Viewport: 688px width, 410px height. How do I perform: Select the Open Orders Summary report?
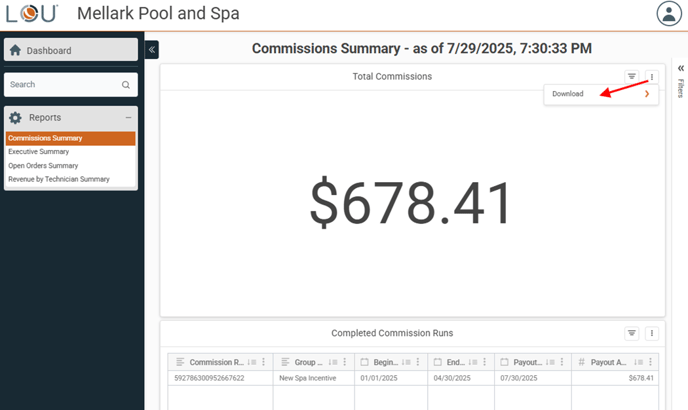[43, 166]
